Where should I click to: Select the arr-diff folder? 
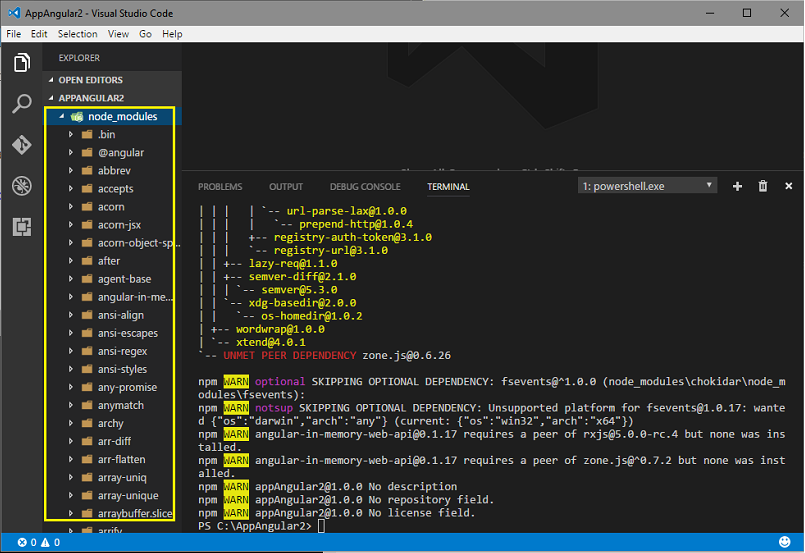pyautogui.click(x=112, y=442)
